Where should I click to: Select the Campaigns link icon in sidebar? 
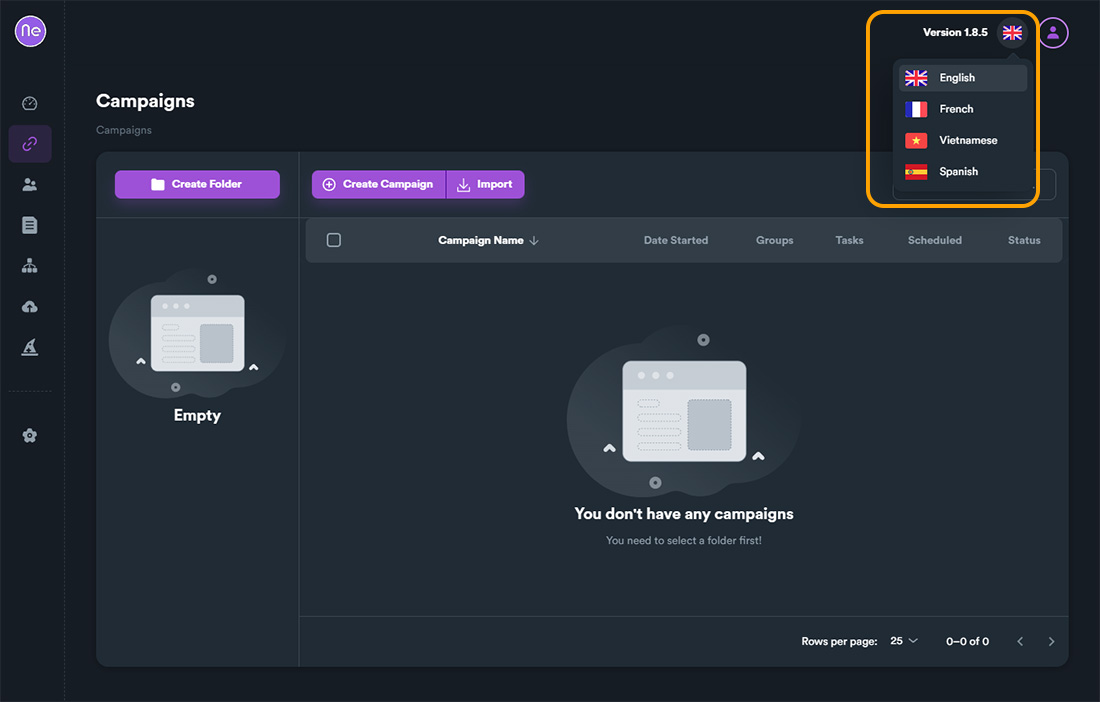click(x=30, y=144)
